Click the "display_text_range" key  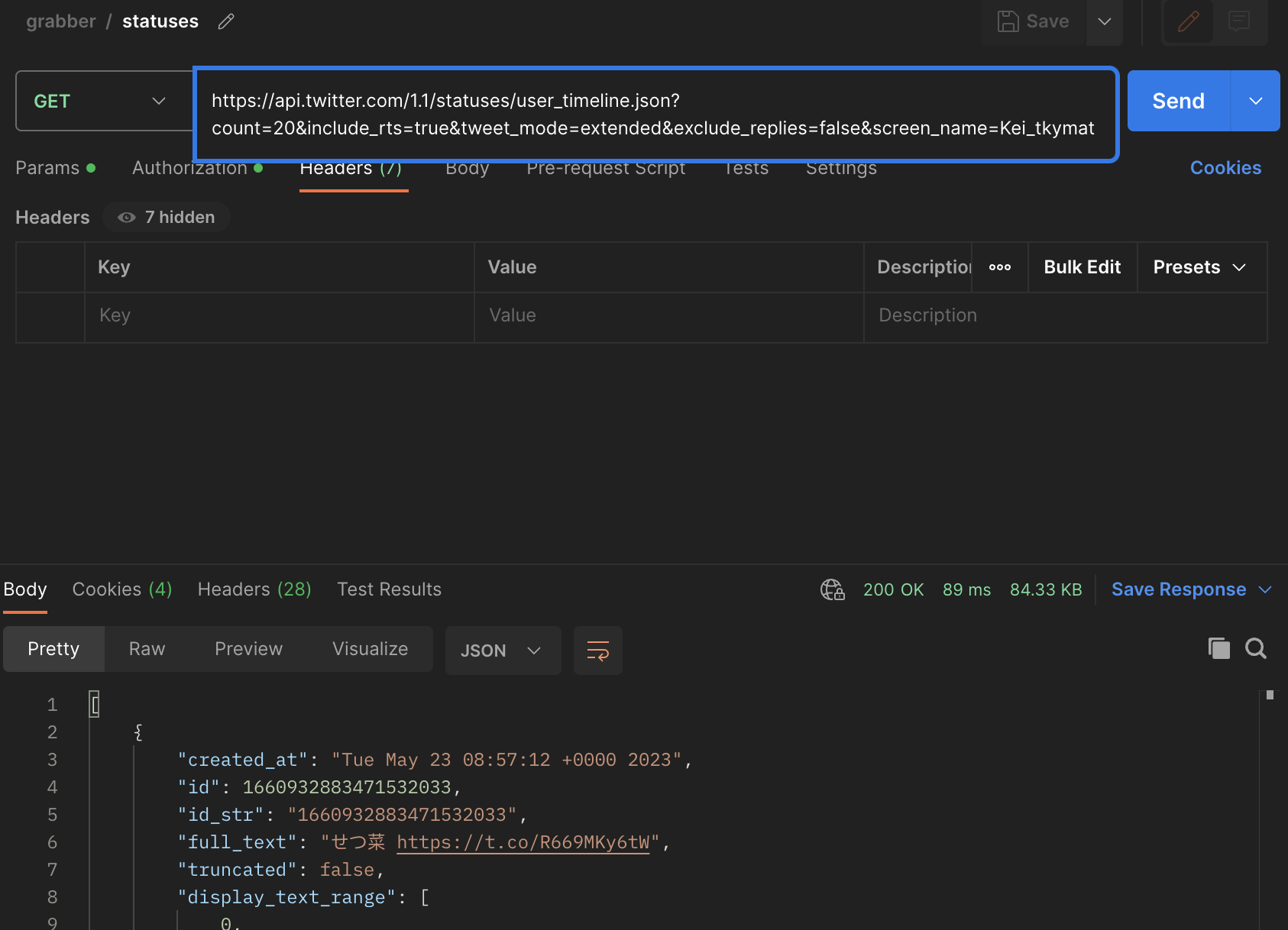(x=287, y=897)
